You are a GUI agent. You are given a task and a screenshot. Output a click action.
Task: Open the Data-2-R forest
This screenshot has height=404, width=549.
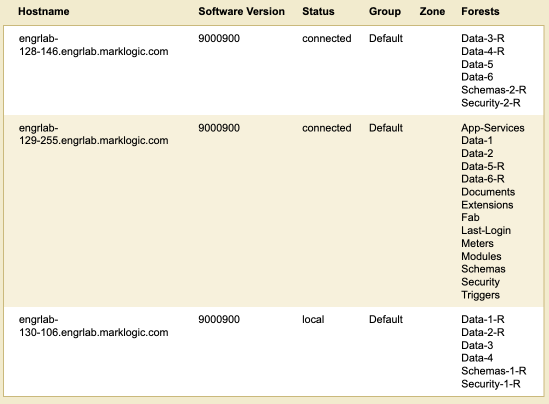coord(483,332)
